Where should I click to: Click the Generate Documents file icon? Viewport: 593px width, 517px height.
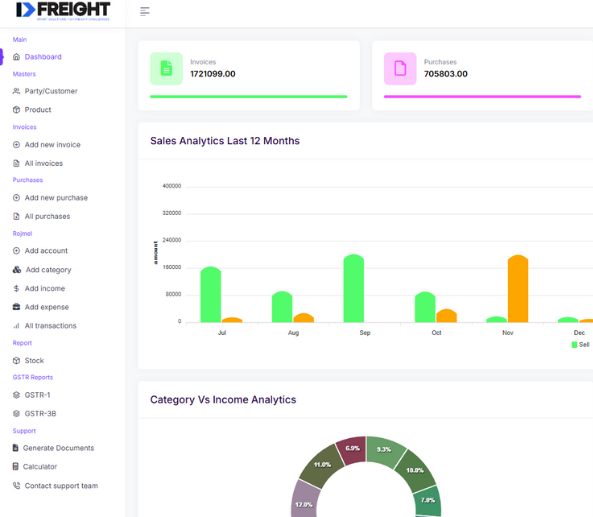(x=16, y=448)
